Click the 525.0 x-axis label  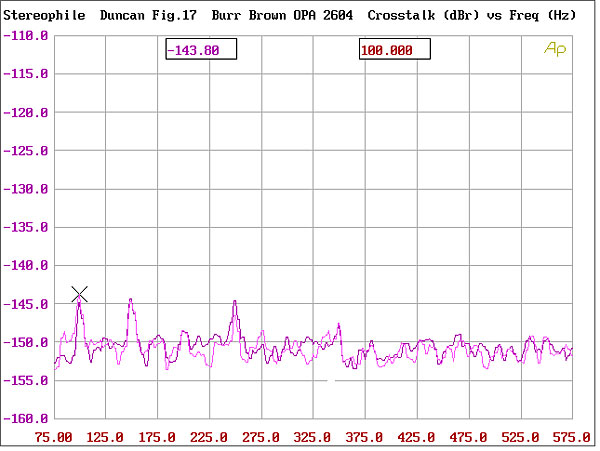pyautogui.click(x=520, y=437)
